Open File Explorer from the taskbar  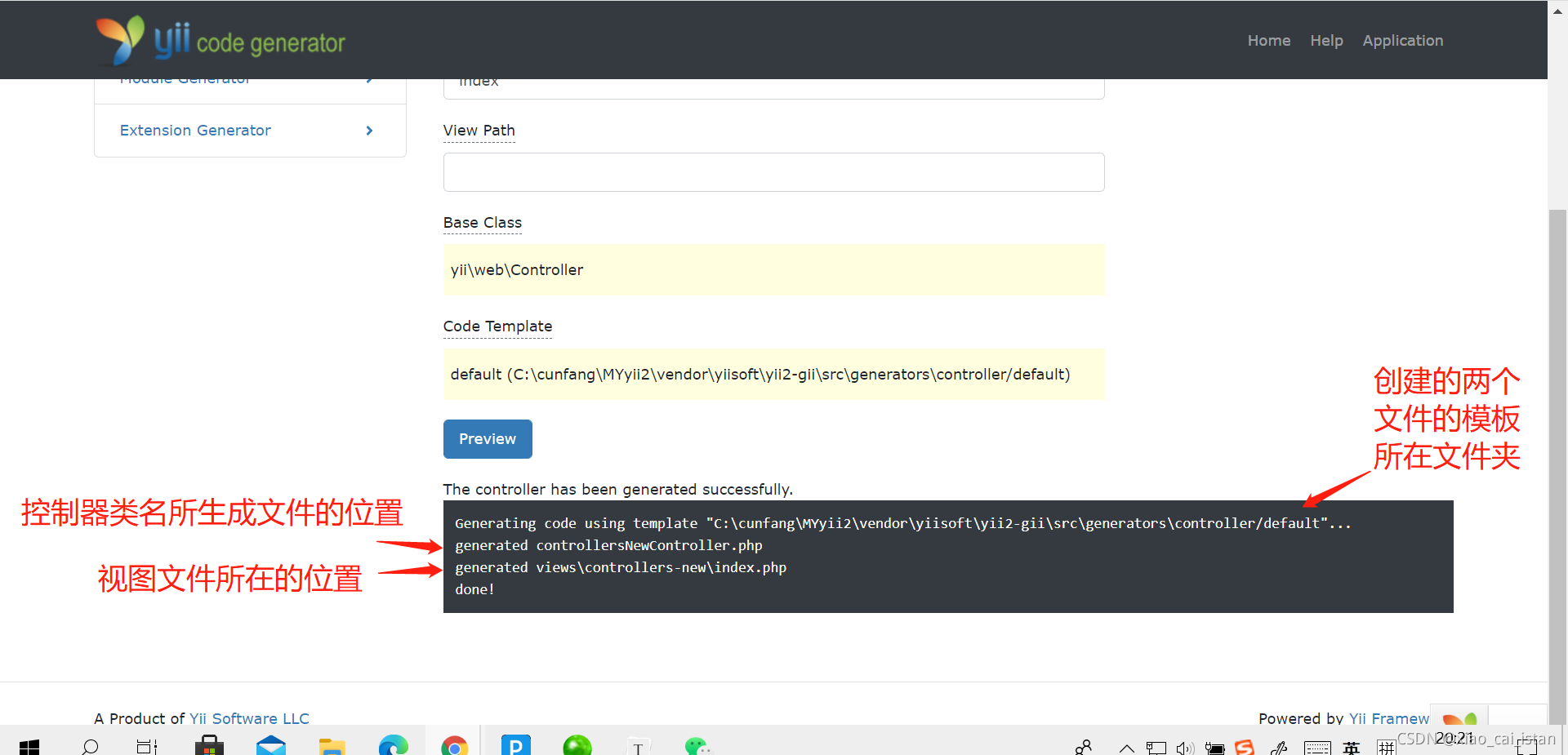[x=332, y=746]
